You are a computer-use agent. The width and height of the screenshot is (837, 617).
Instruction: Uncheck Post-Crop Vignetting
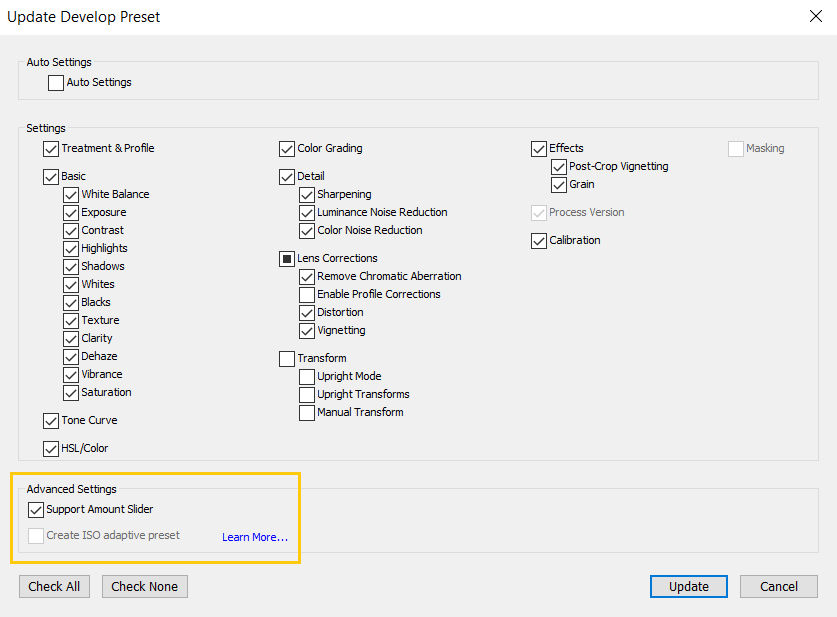click(558, 166)
